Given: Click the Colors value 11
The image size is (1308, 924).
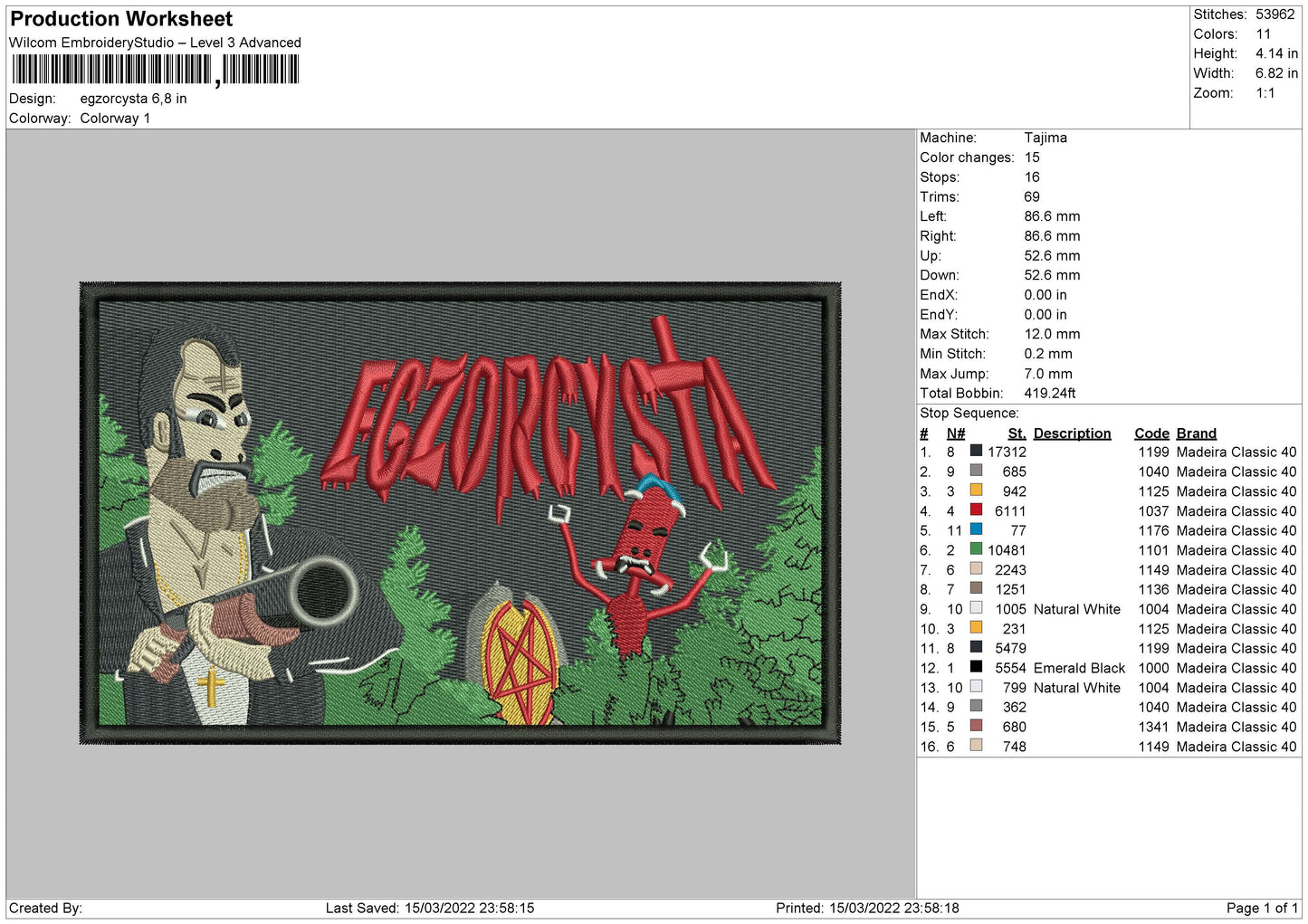Looking at the screenshot, I should click(x=1264, y=34).
